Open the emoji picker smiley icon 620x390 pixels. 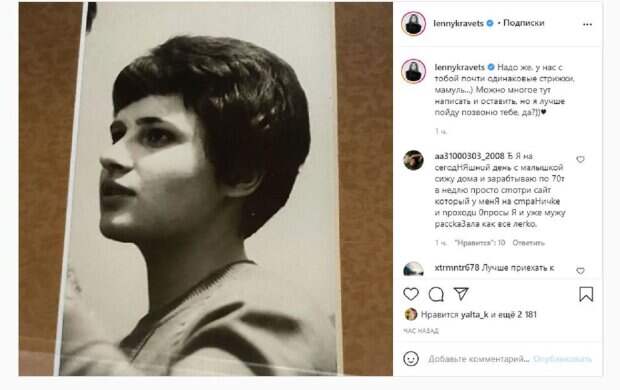pos(411,359)
